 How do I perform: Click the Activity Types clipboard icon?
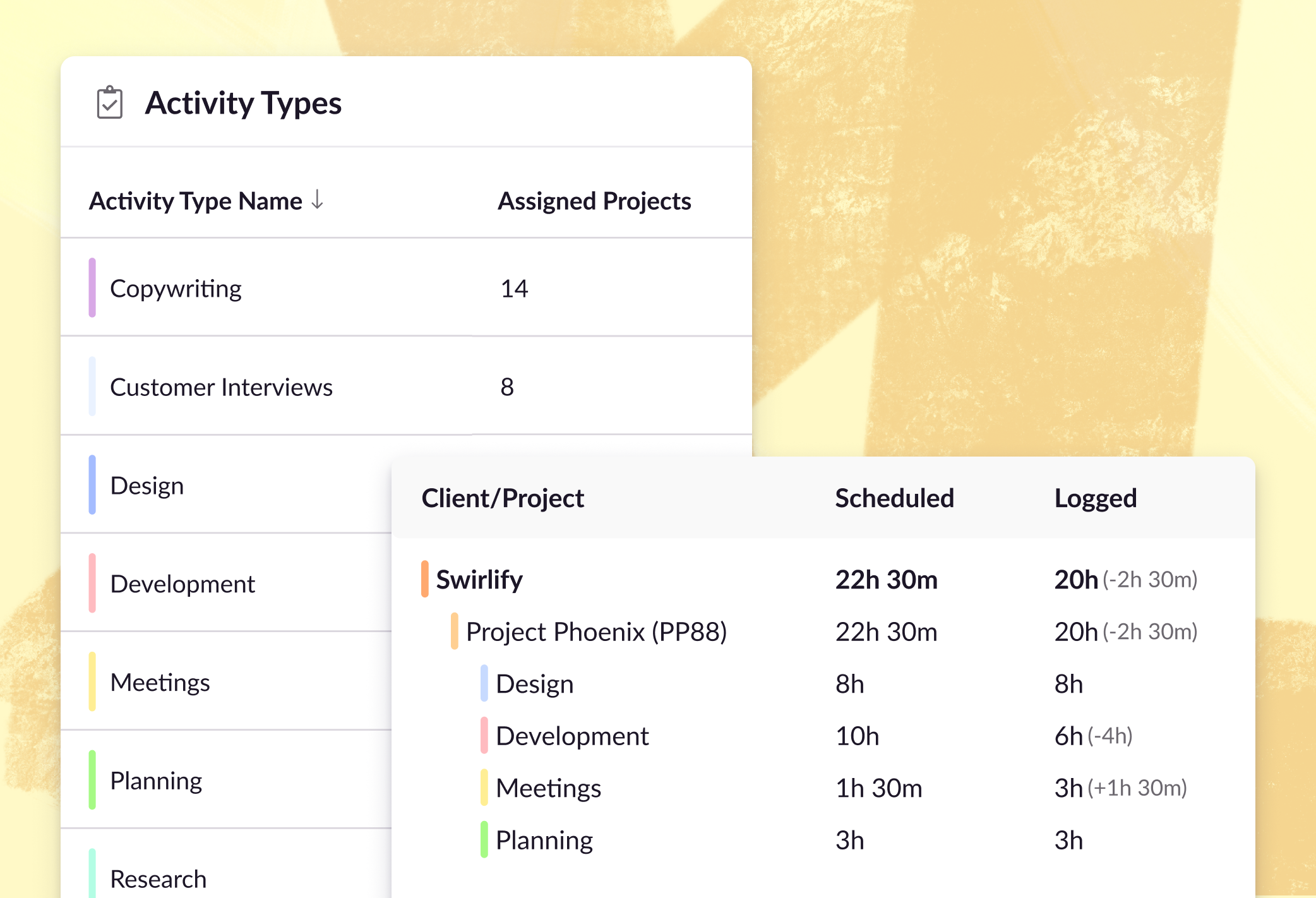(109, 102)
